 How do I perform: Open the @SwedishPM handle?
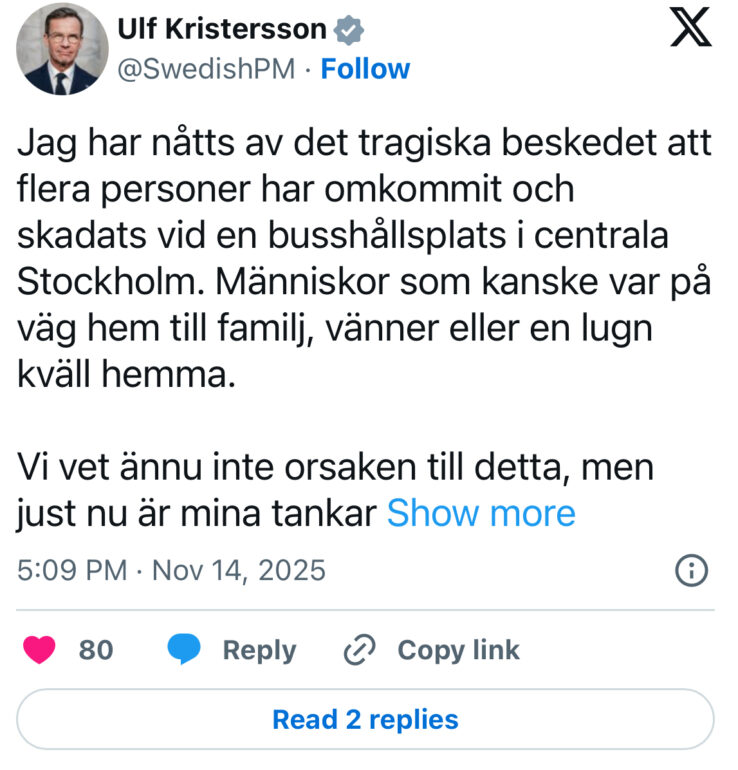(204, 69)
